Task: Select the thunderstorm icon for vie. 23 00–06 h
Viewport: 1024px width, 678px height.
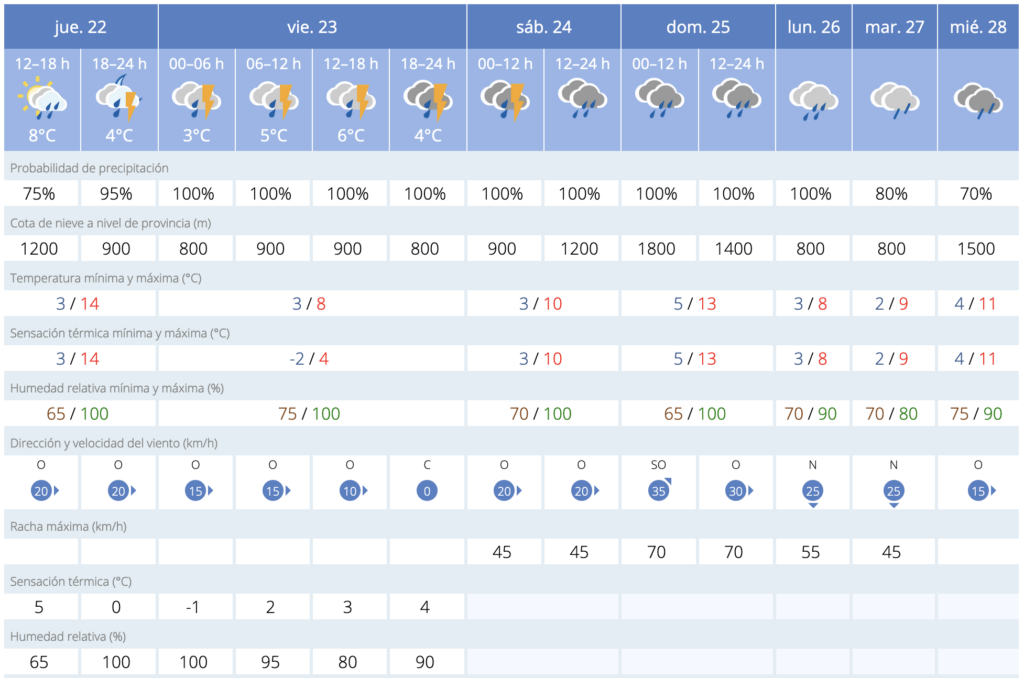Action: (x=196, y=99)
